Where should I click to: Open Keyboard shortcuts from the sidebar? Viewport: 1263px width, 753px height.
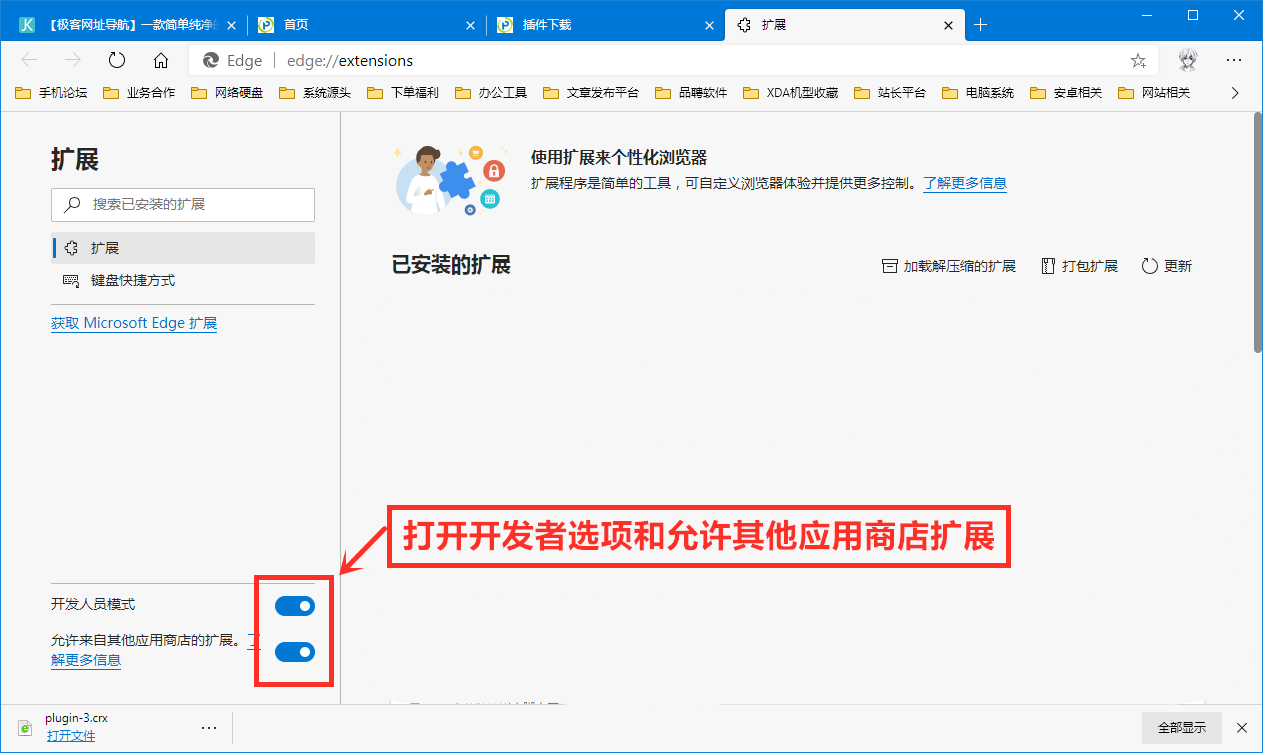(133, 281)
